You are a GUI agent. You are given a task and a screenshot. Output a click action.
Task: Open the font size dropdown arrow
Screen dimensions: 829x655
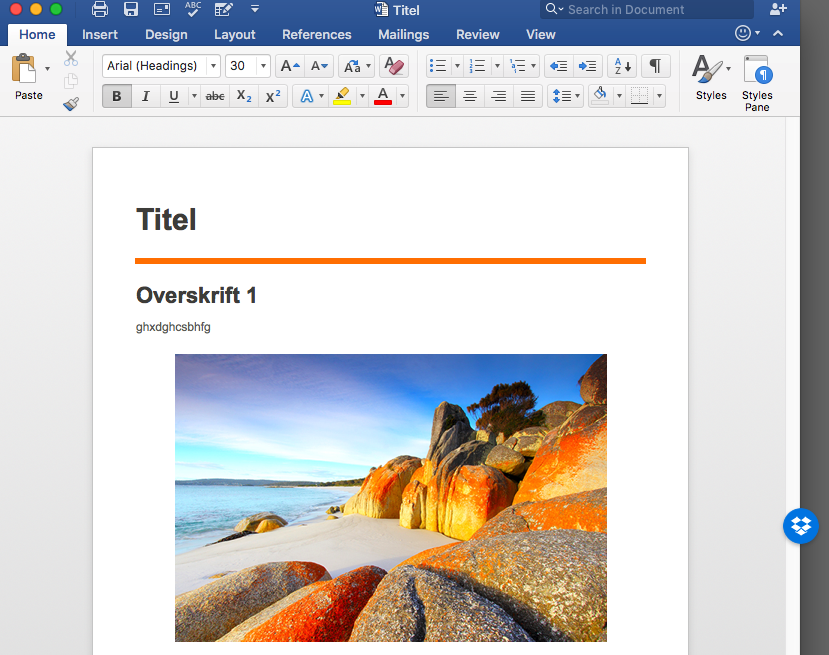click(263, 66)
